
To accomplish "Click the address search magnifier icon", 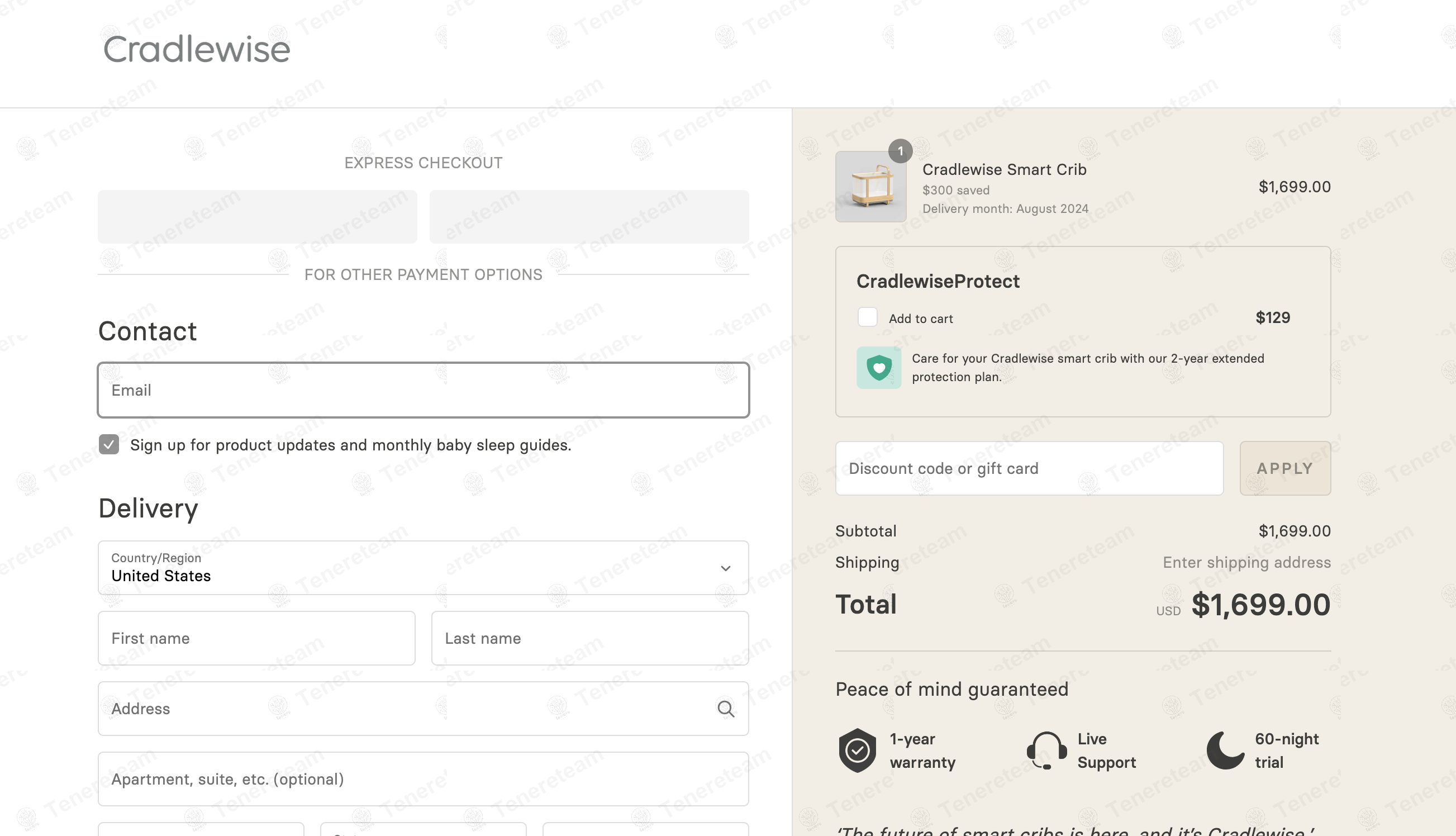I will click(x=725, y=709).
